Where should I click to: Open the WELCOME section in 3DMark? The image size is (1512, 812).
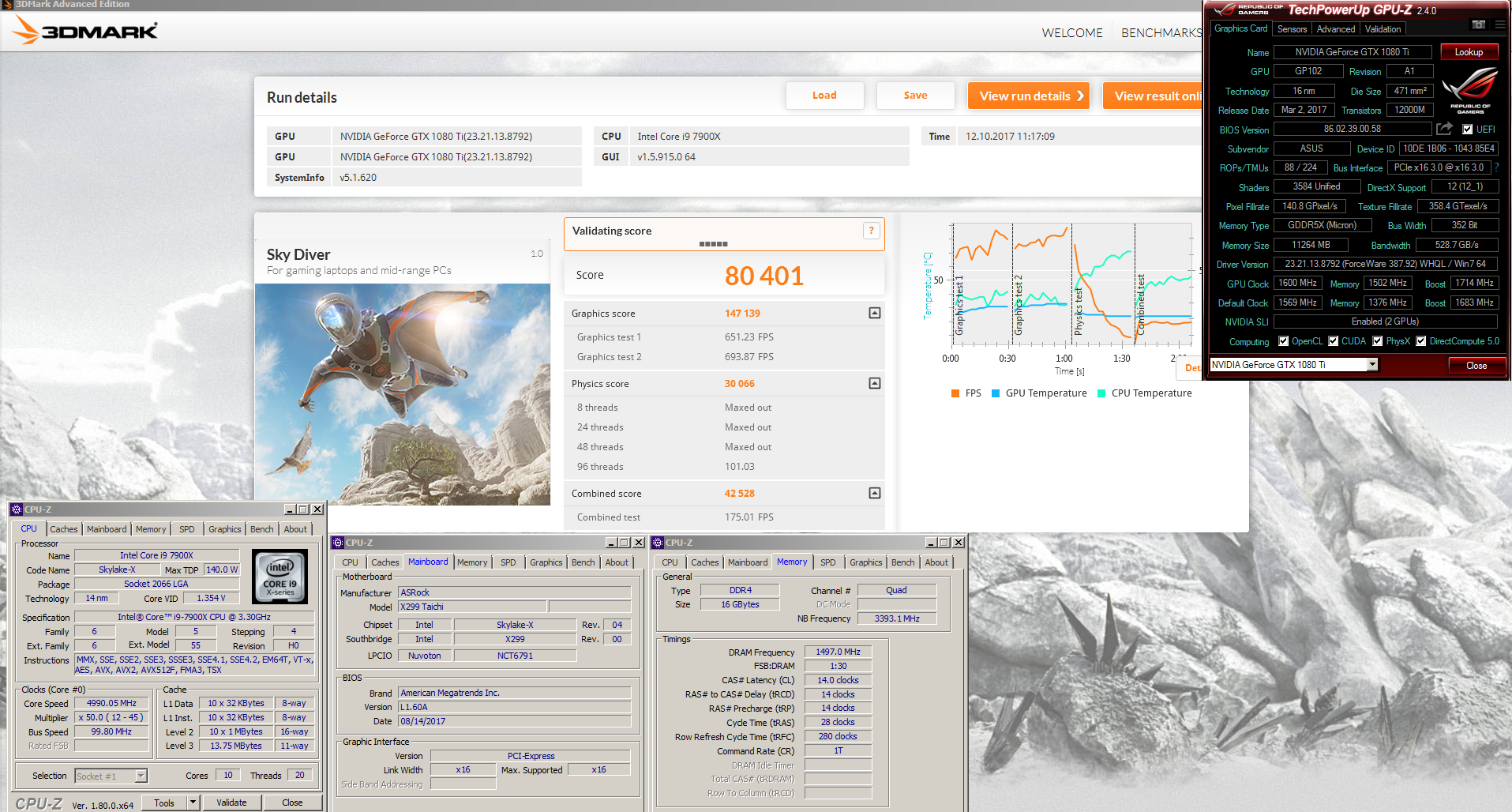point(1072,32)
